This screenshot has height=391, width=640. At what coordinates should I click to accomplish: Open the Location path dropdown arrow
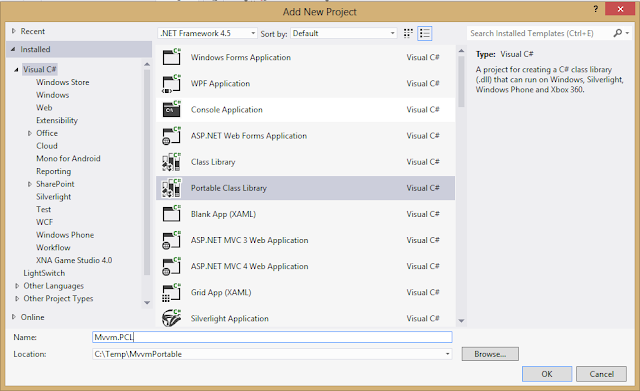(447, 354)
